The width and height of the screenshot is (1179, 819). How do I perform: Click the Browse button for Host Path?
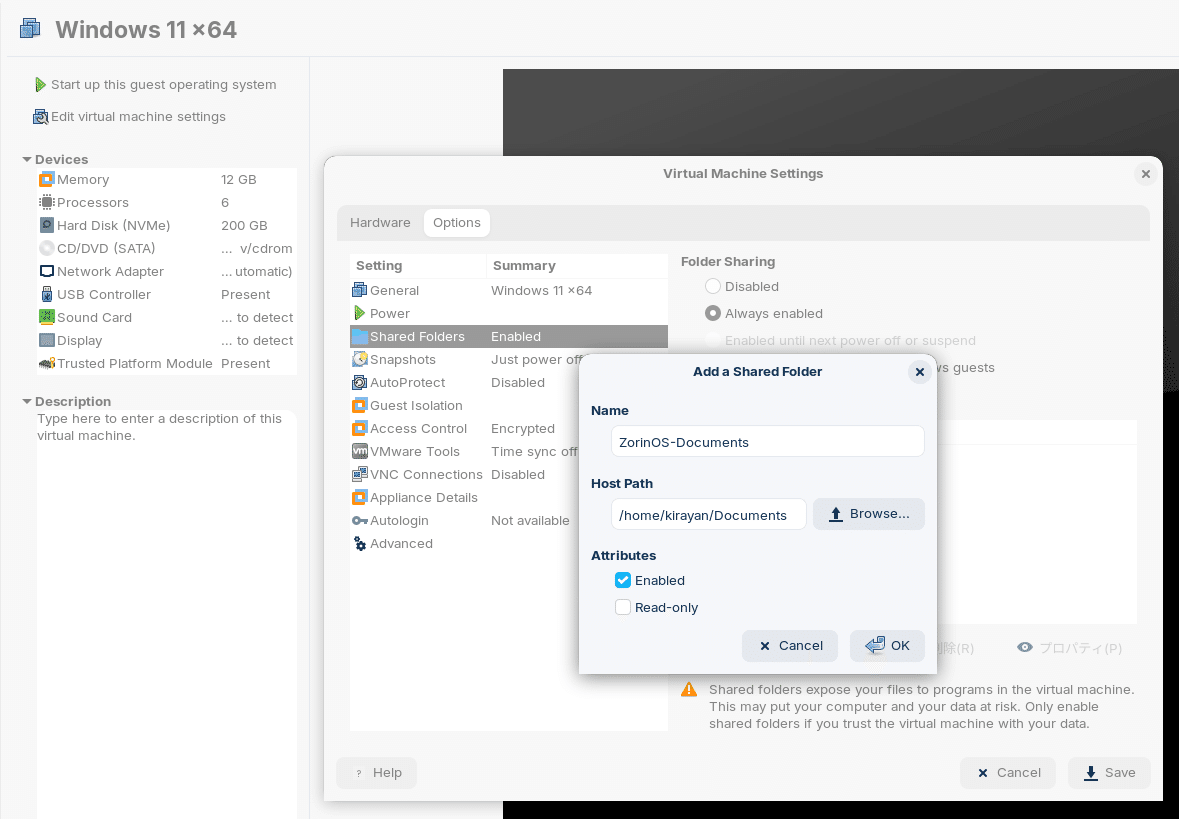click(868, 513)
